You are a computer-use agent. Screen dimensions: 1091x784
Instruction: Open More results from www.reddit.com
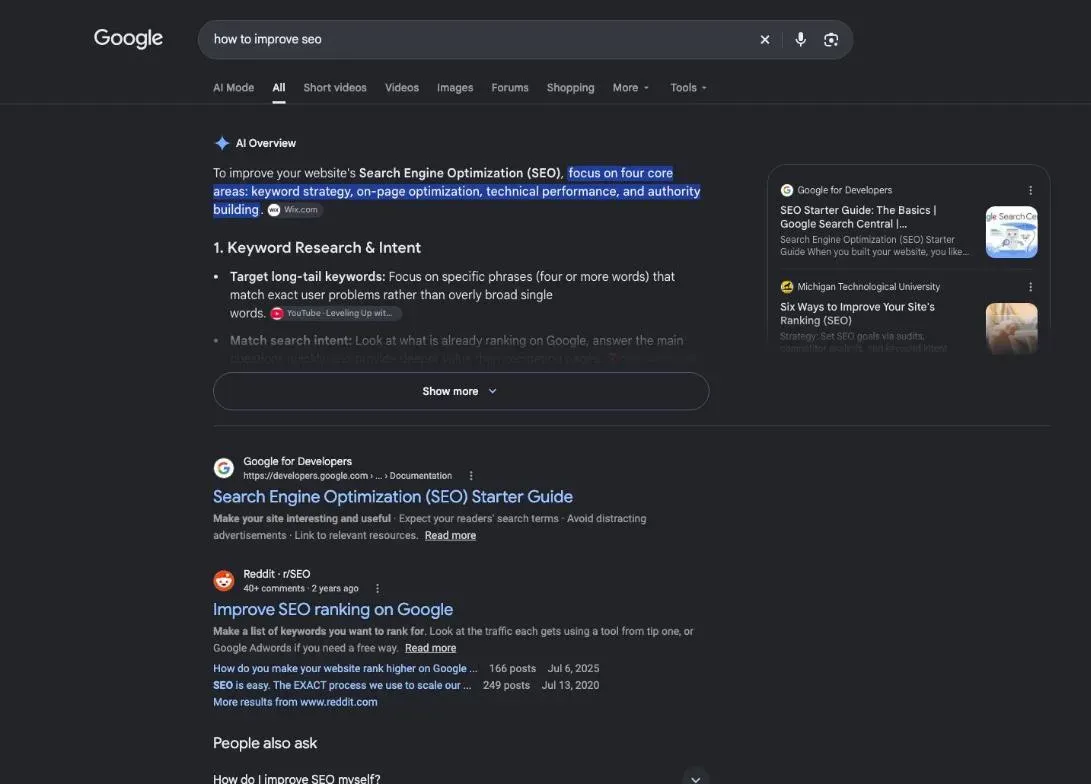click(295, 702)
